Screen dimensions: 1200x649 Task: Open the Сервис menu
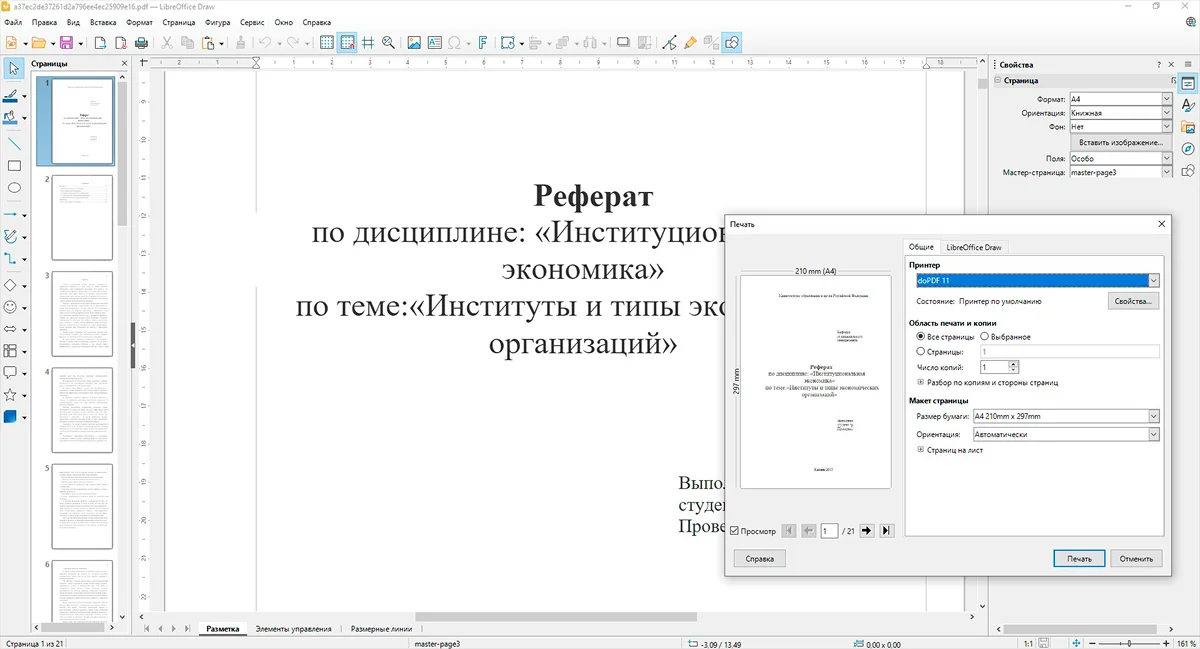coord(252,21)
